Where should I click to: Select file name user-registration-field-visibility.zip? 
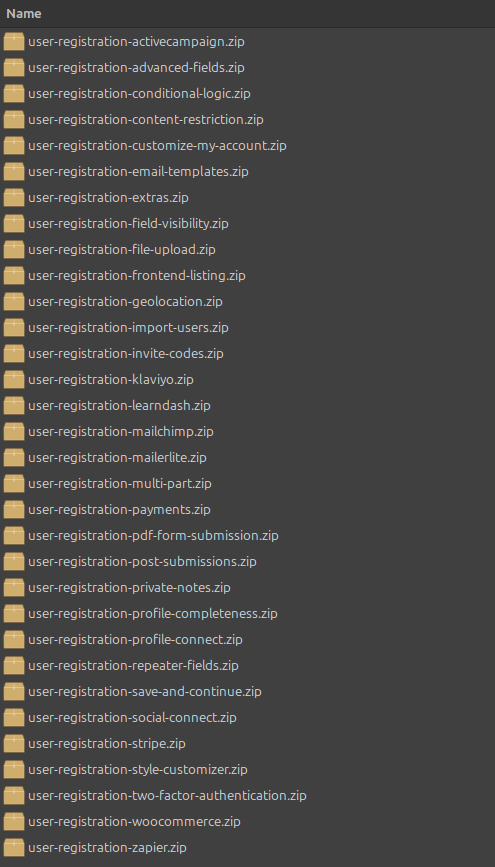pos(128,223)
